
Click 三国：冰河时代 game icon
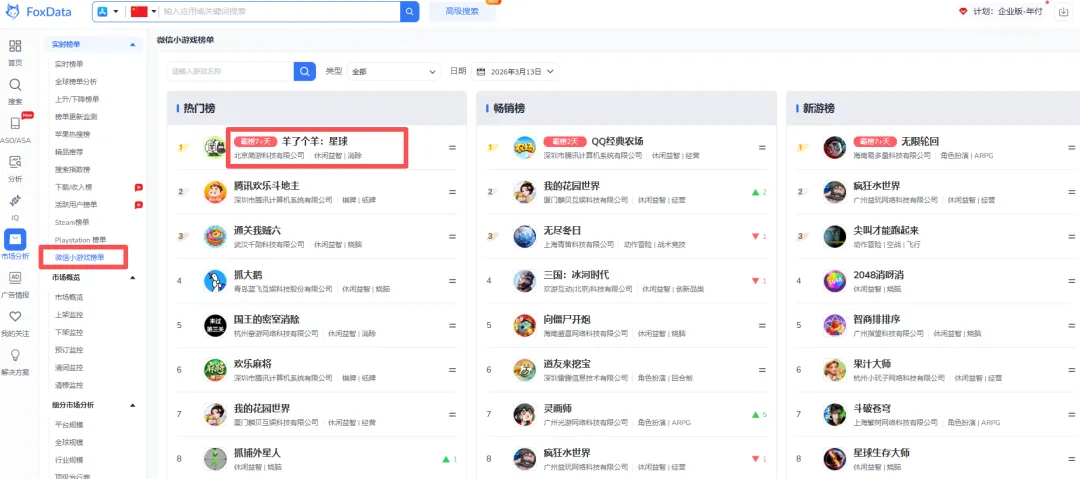[524, 281]
